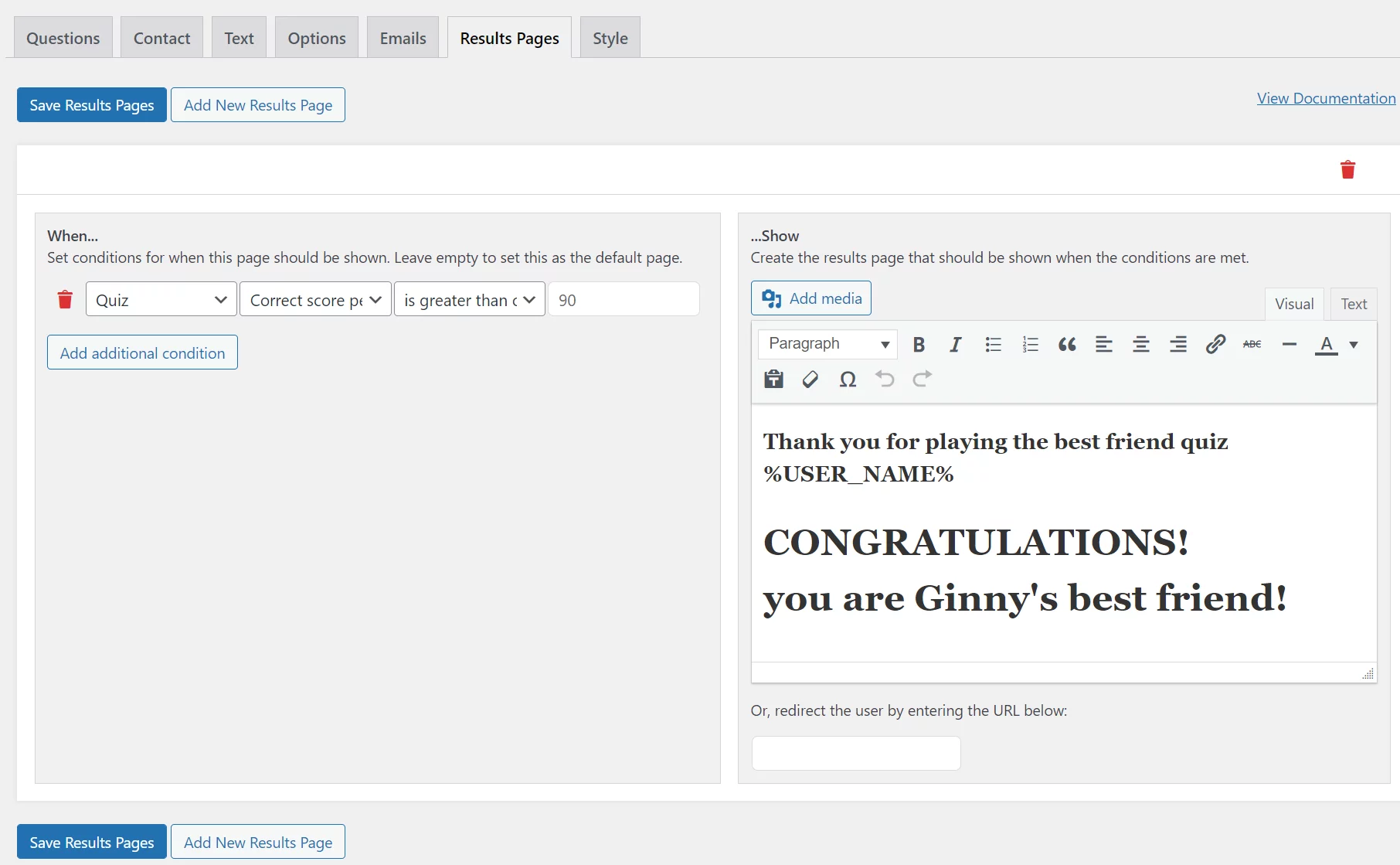Open the Correct score criteria dropdown
Screen dimensions: 1400x865
[x=315, y=299]
